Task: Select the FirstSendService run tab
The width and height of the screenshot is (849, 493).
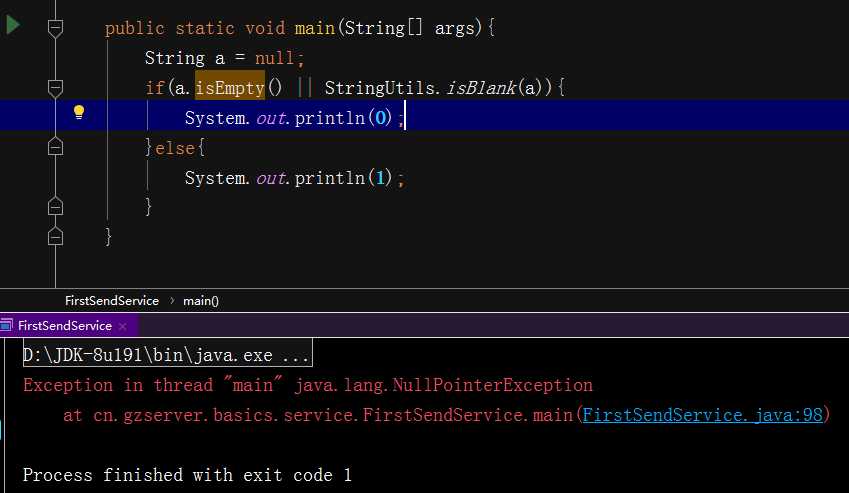Action: coord(65,326)
